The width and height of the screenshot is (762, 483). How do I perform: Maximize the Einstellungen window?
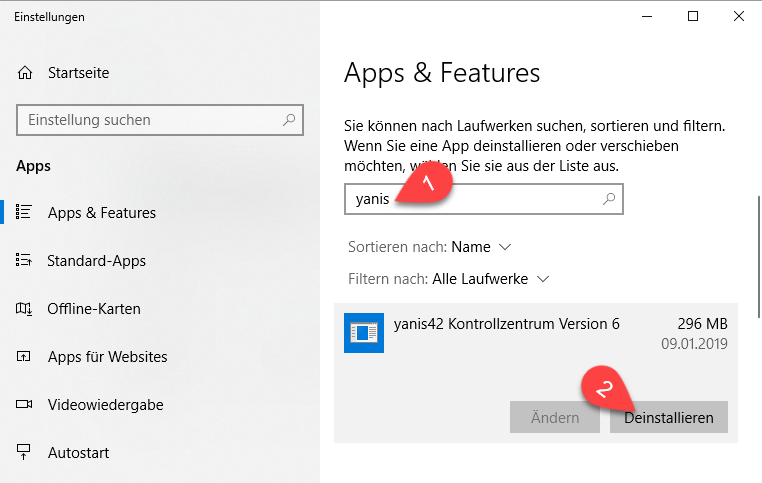point(693,16)
